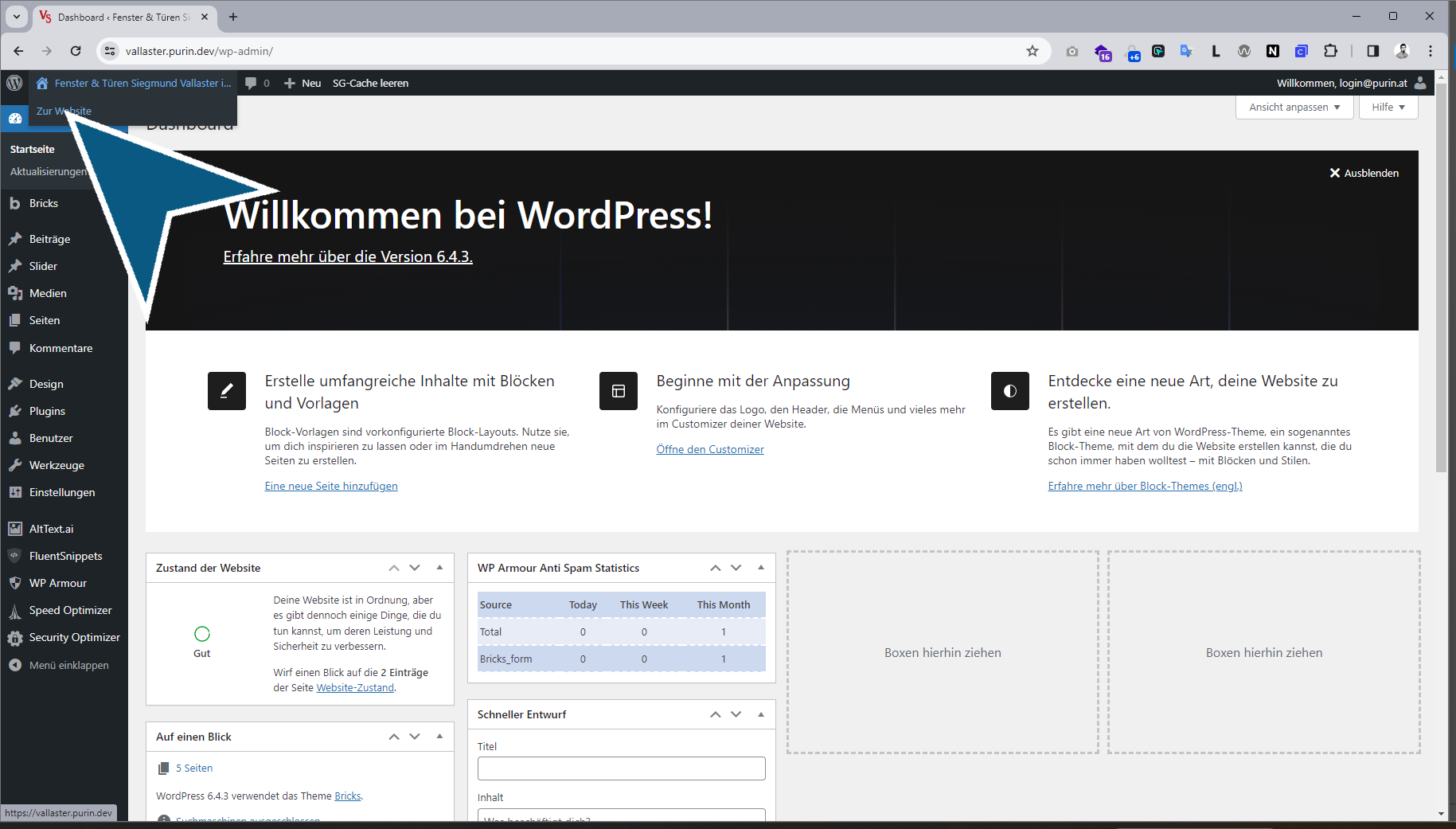Click the WordPress logo in admin bar

pyautogui.click(x=14, y=83)
